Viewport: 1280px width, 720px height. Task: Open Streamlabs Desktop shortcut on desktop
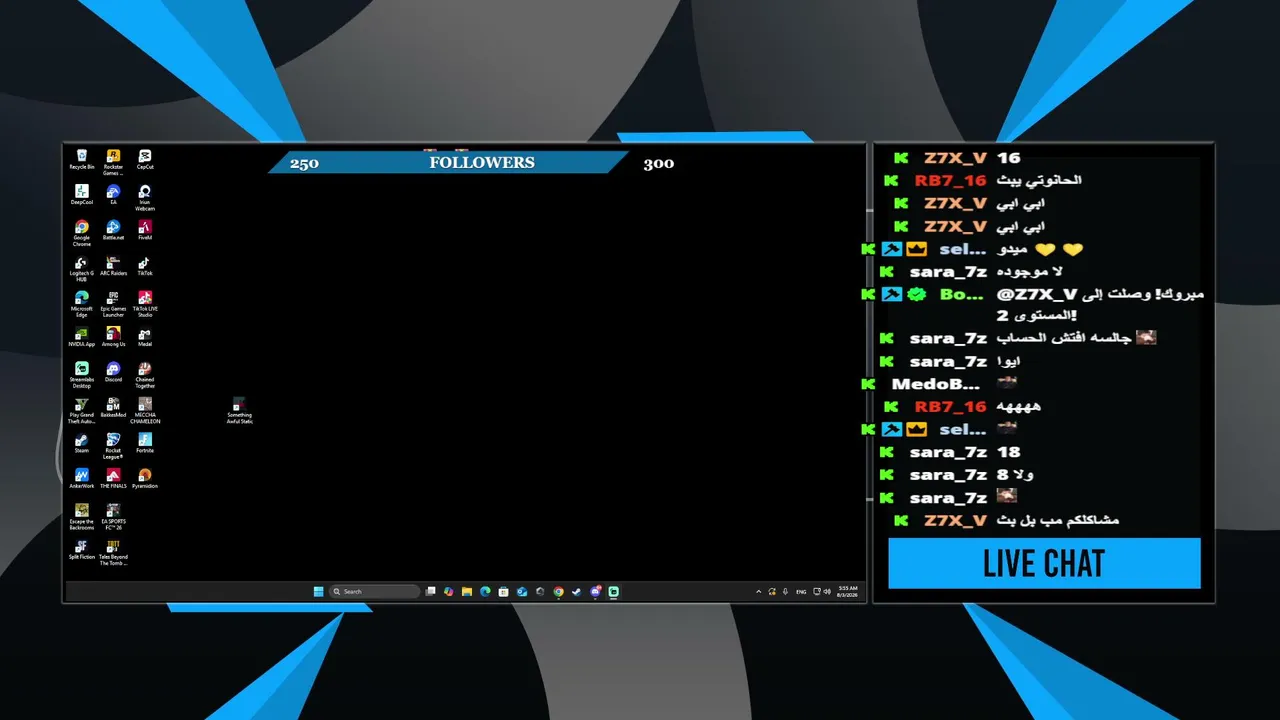tap(82, 376)
